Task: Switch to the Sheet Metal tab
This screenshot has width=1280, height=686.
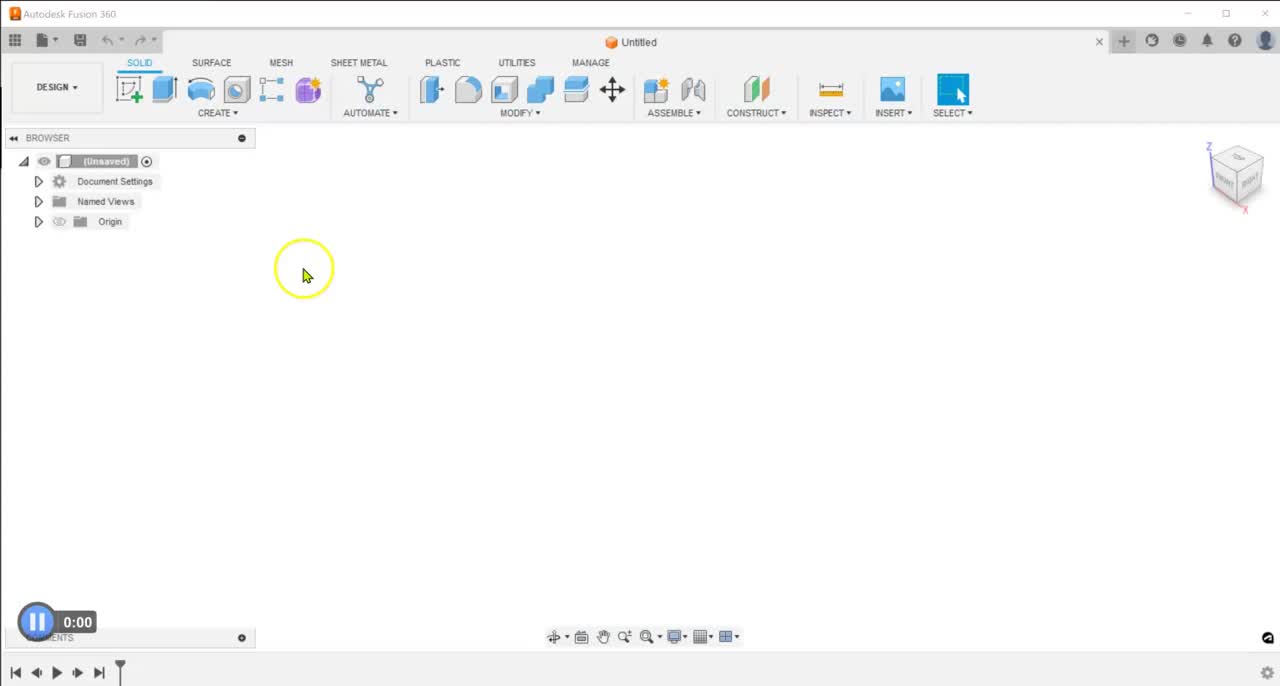Action: click(x=358, y=62)
